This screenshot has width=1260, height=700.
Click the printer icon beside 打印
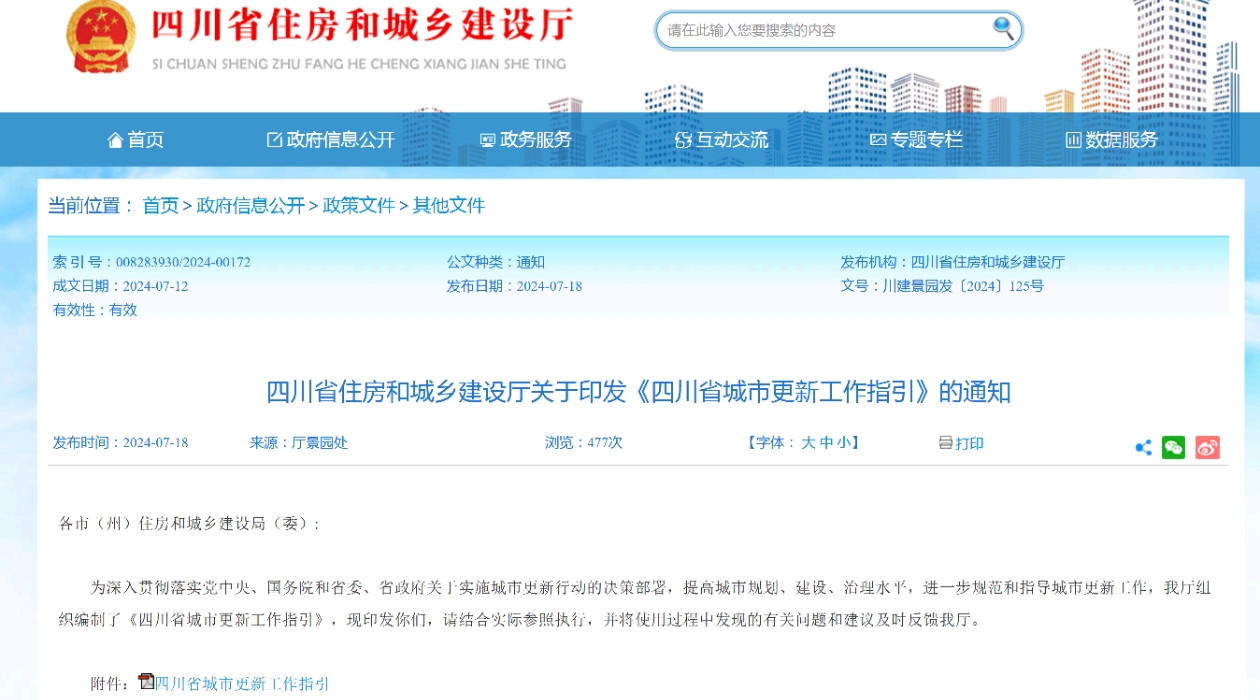(945, 442)
